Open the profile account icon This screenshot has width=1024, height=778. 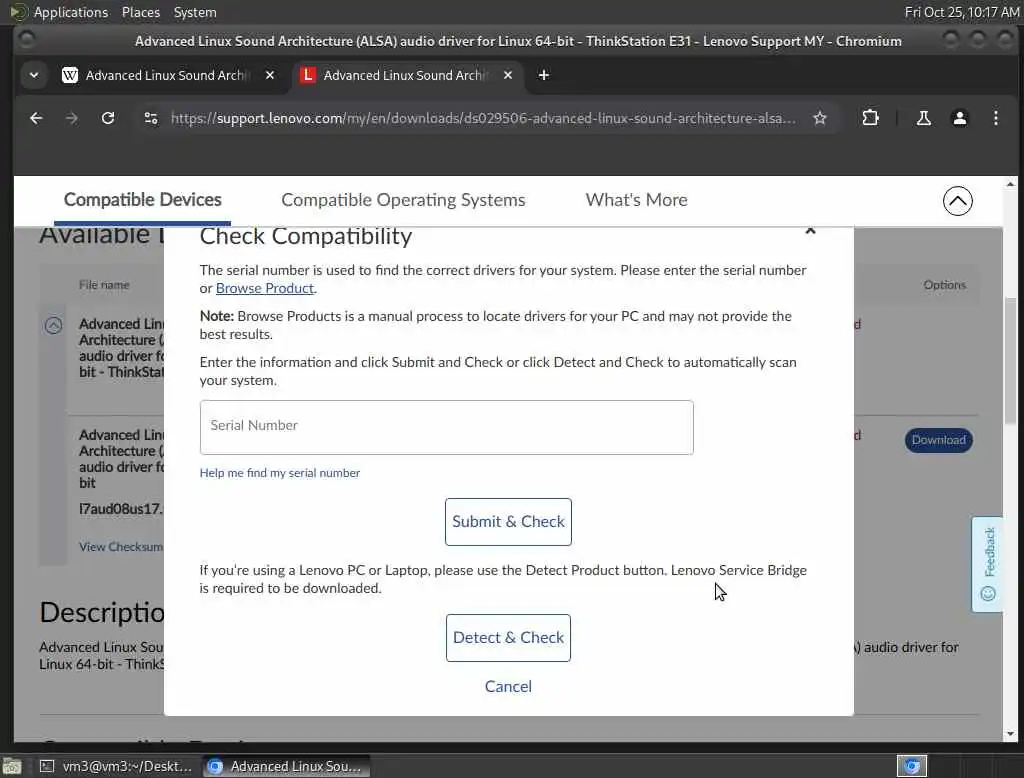959,118
